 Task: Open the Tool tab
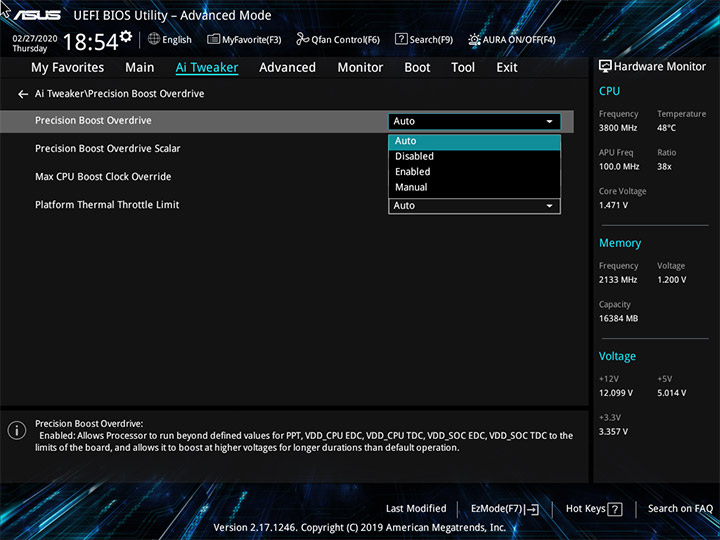click(x=463, y=68)
